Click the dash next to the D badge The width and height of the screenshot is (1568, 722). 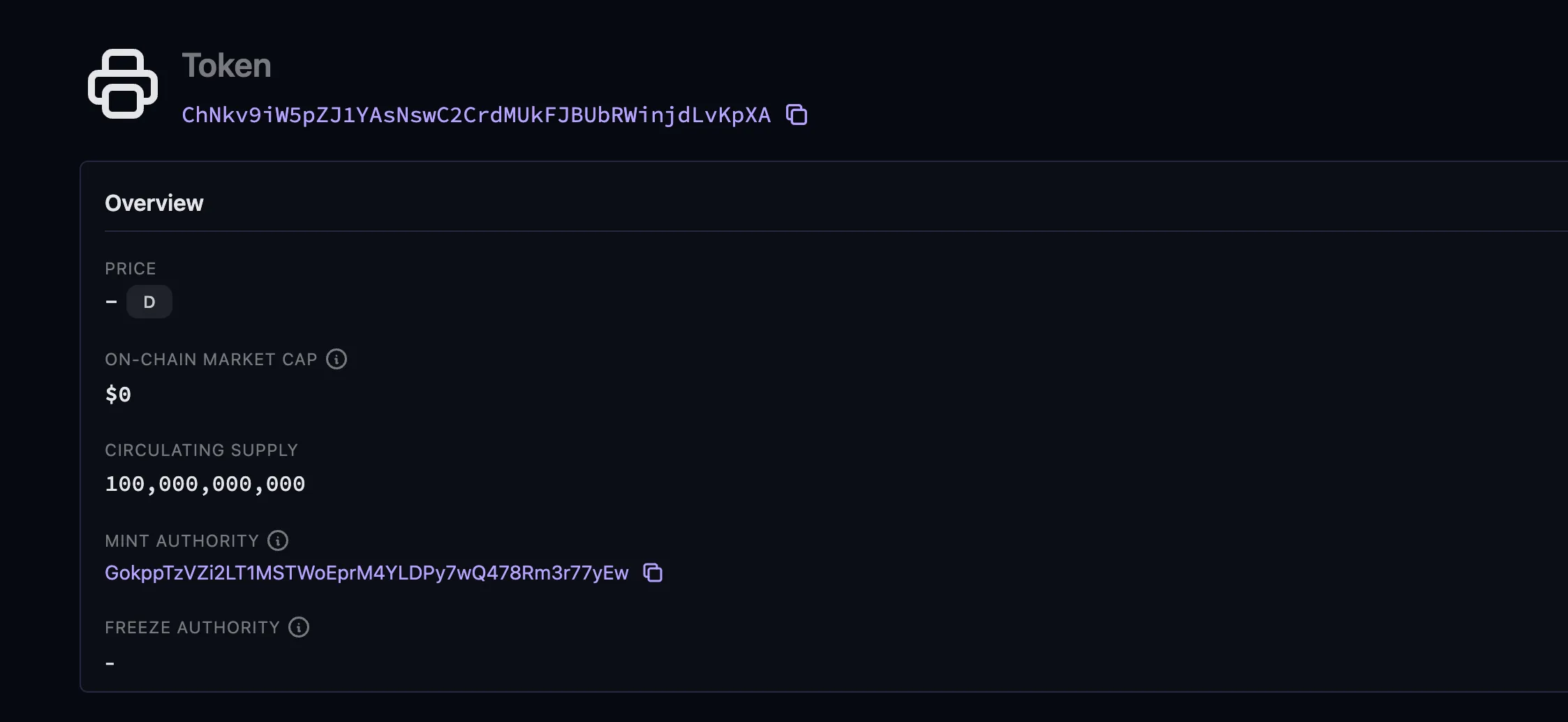point(110,301)
